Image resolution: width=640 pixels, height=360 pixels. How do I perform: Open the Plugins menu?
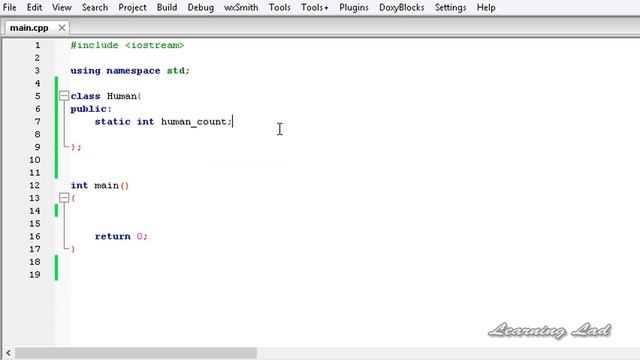click(x=354, y=7)
